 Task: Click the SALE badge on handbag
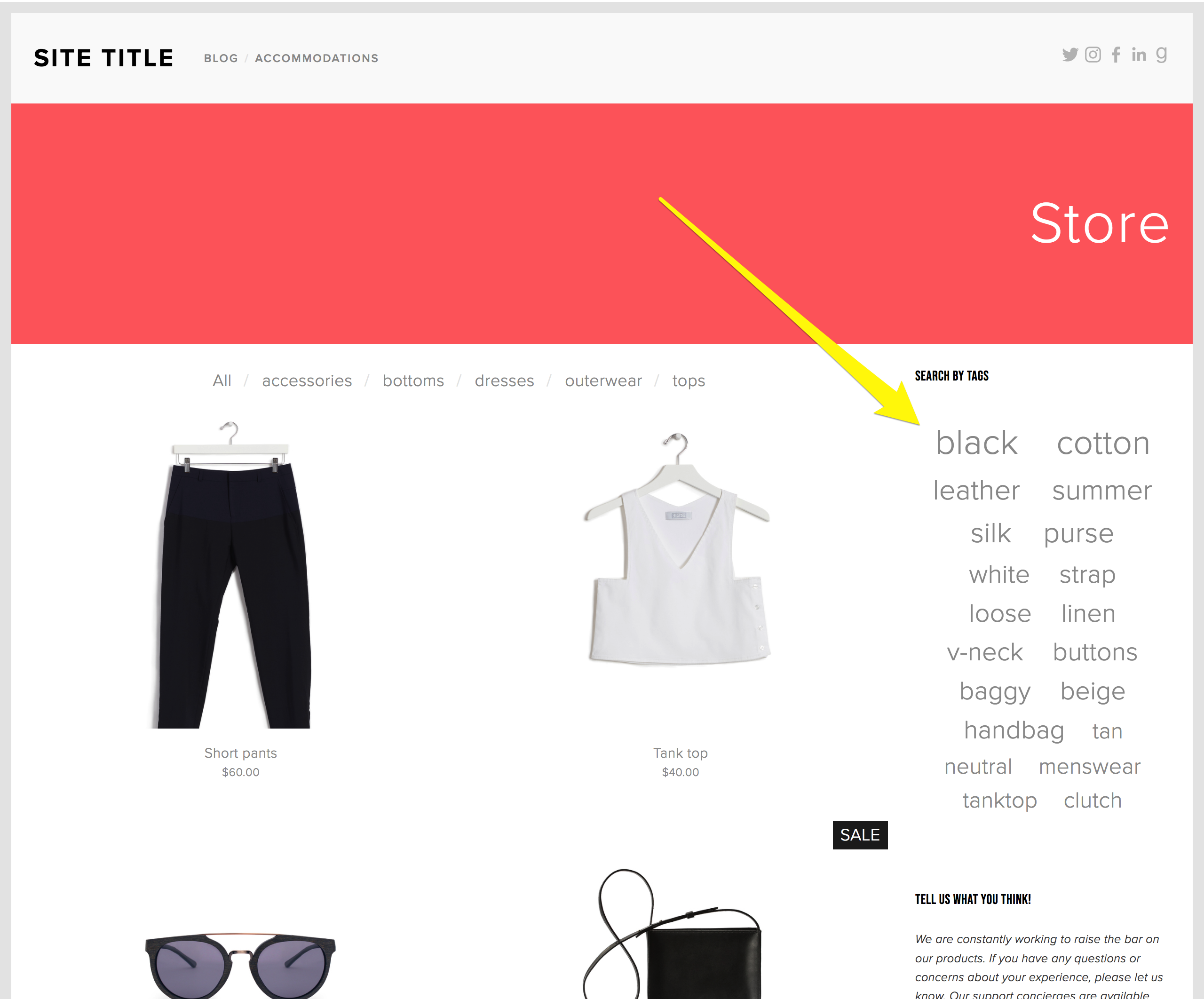click(x=860, y=835)
